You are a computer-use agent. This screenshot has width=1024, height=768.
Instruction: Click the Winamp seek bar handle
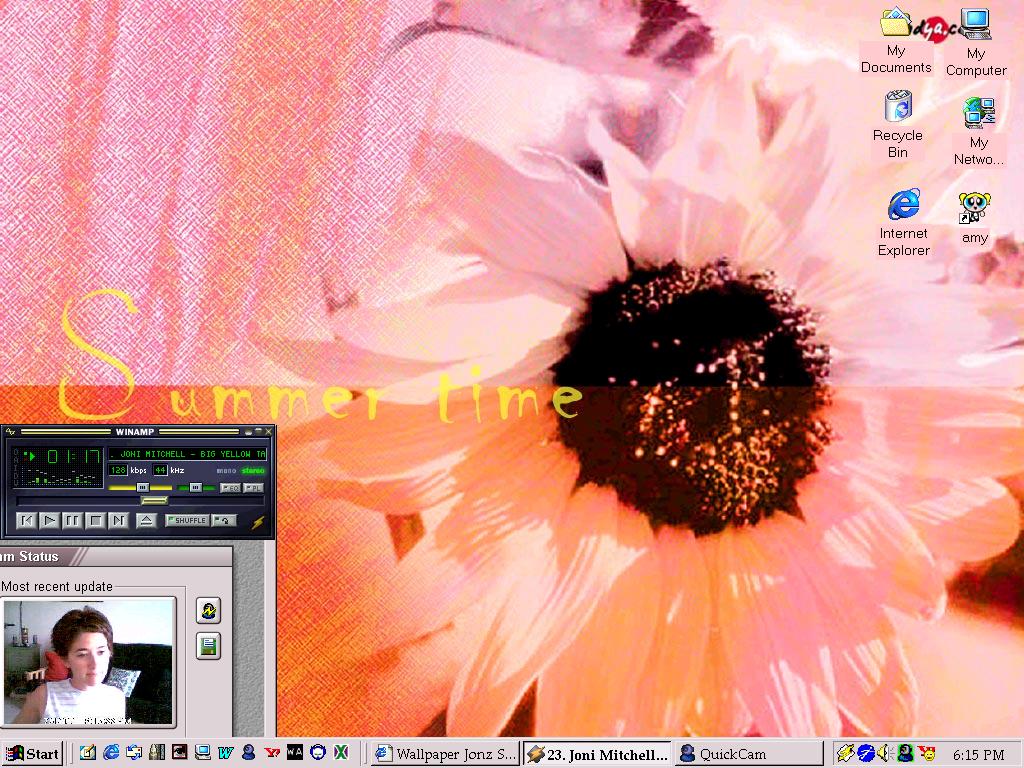pyautogui.click(x=154, y=500)
